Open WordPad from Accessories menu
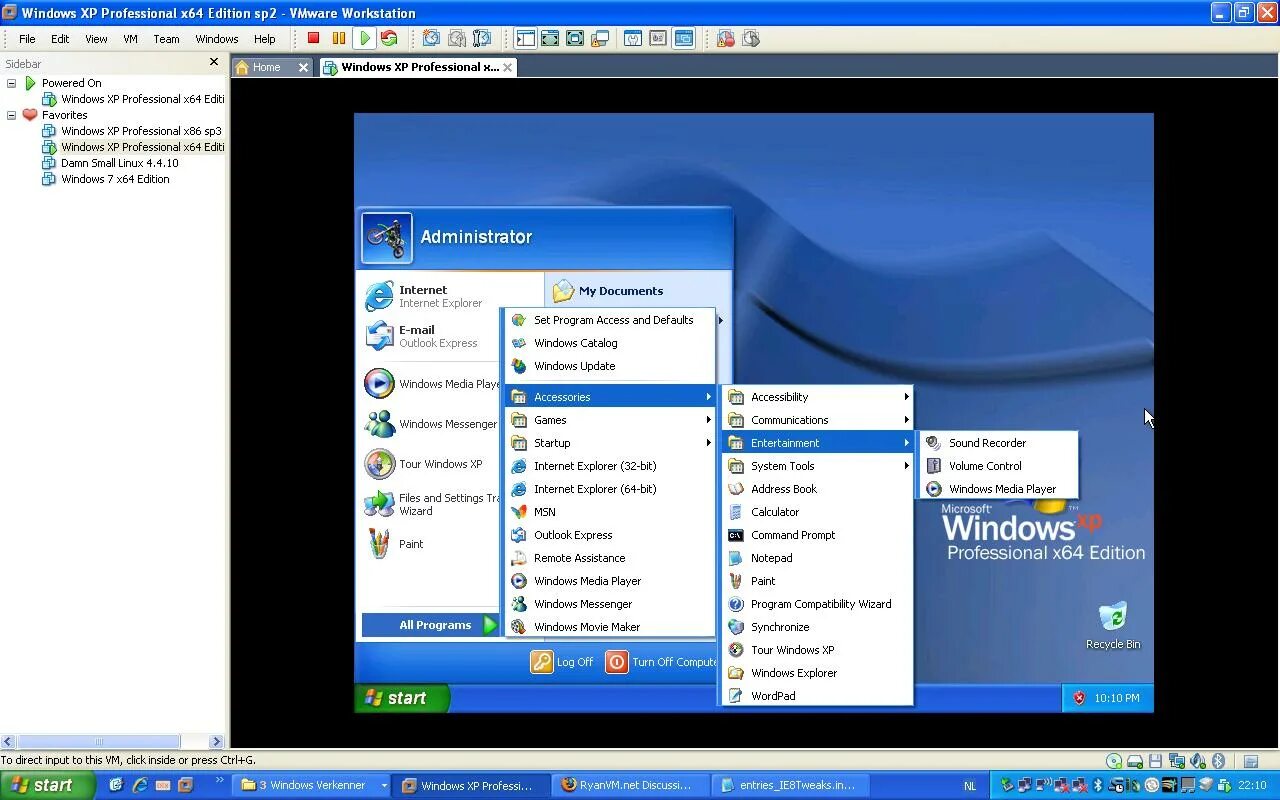 [x=817, y=696]
